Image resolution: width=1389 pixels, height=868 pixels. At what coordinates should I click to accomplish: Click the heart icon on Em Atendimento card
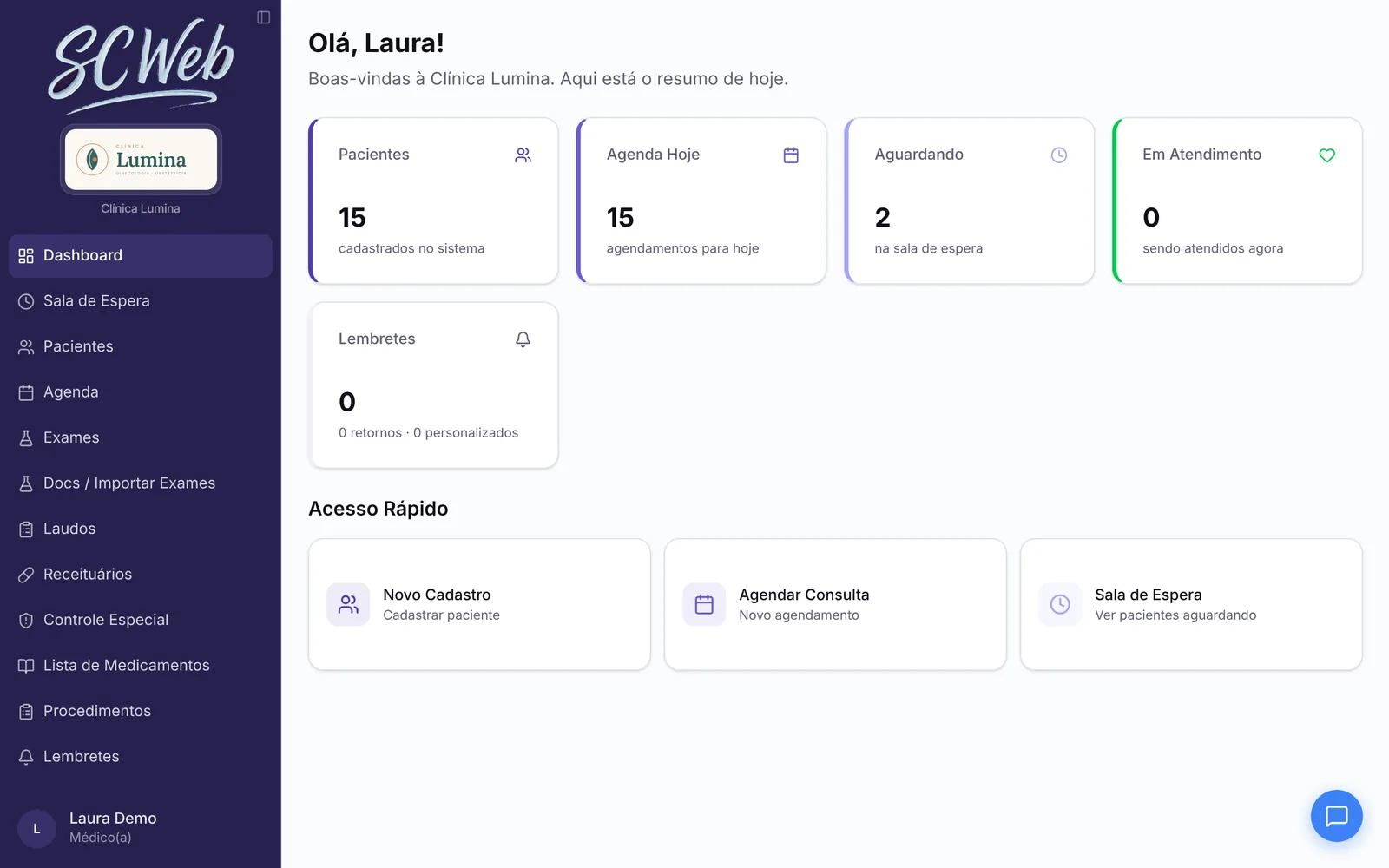[x=1326, y=155]
